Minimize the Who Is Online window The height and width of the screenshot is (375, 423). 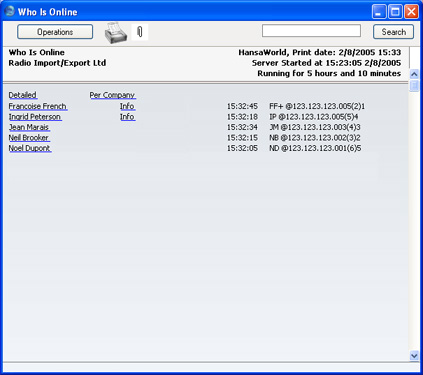[x=379, y=12]
